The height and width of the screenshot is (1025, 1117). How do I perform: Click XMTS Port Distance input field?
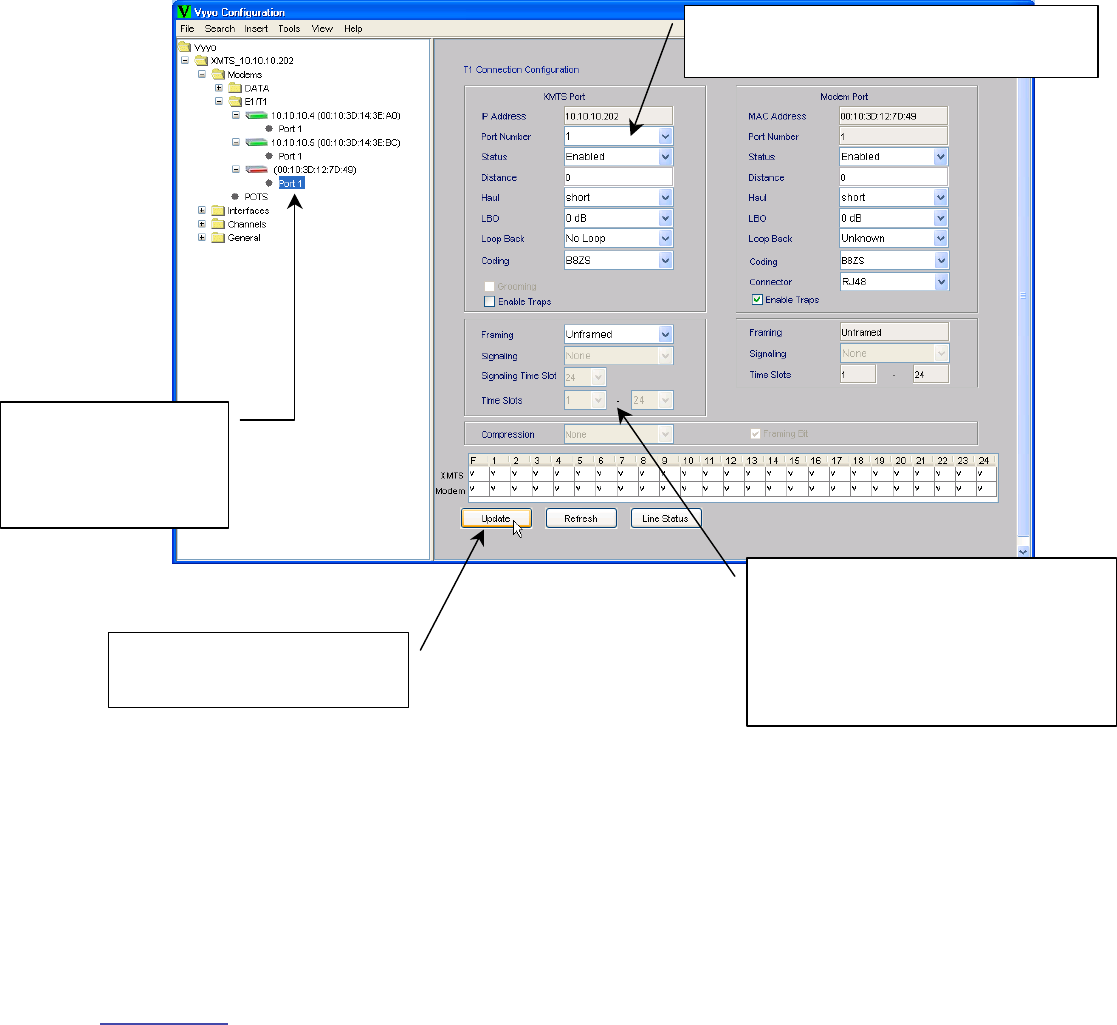(618, 177)
